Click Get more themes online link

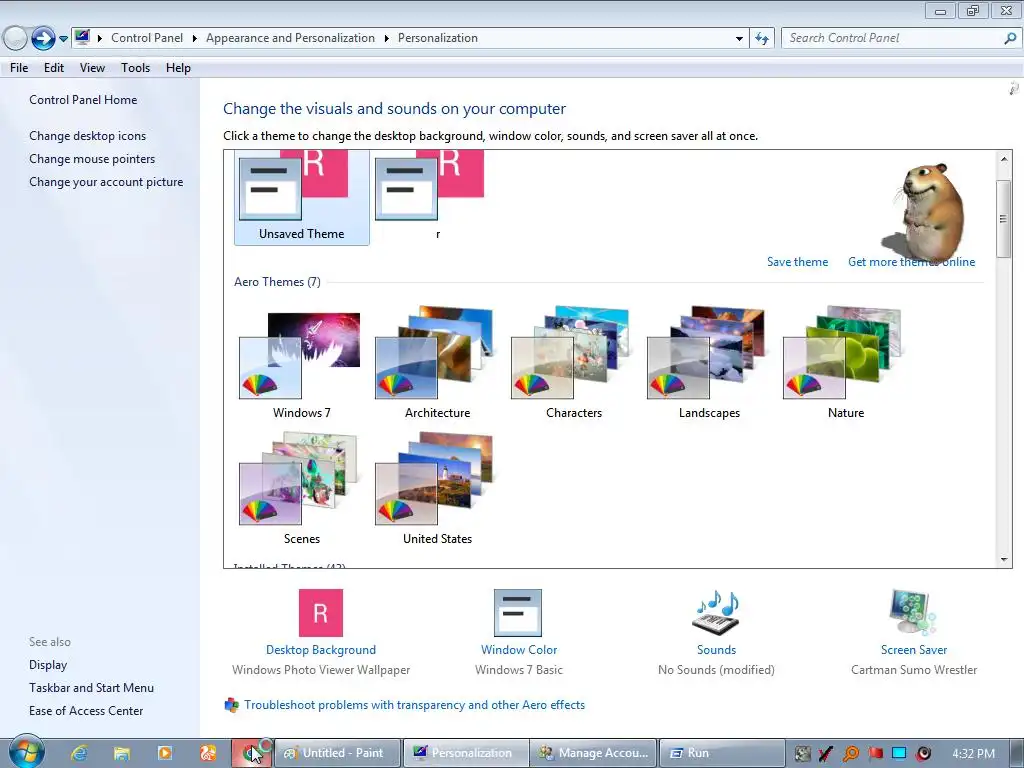point(911,262)
